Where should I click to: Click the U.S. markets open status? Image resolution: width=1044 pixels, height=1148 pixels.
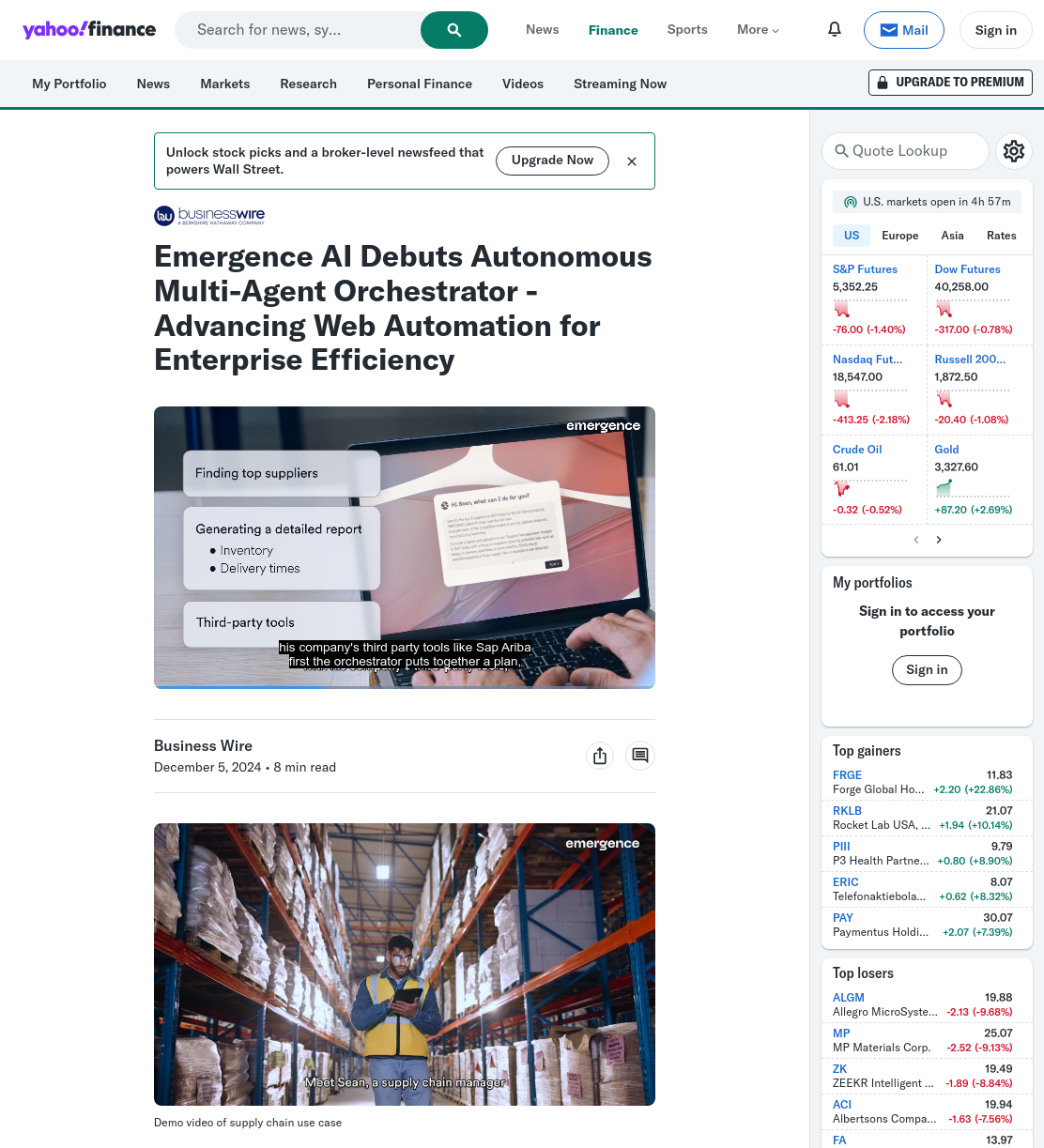927,202
